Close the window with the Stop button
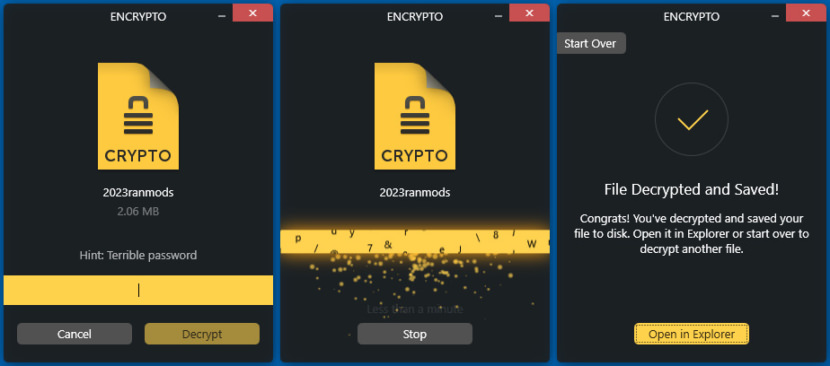Image resolution: width=830 pixels, height=366 pixels. point(529,13)
